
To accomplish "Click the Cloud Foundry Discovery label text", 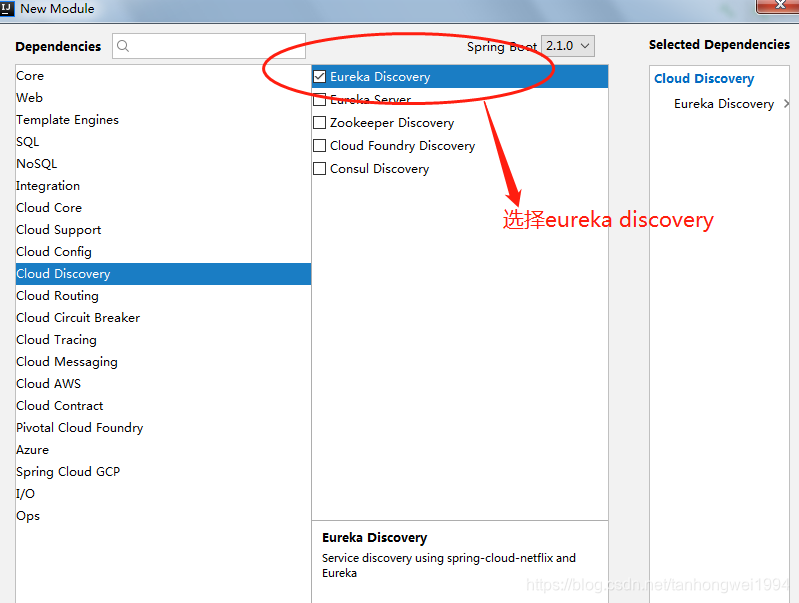I will (403, 146).
